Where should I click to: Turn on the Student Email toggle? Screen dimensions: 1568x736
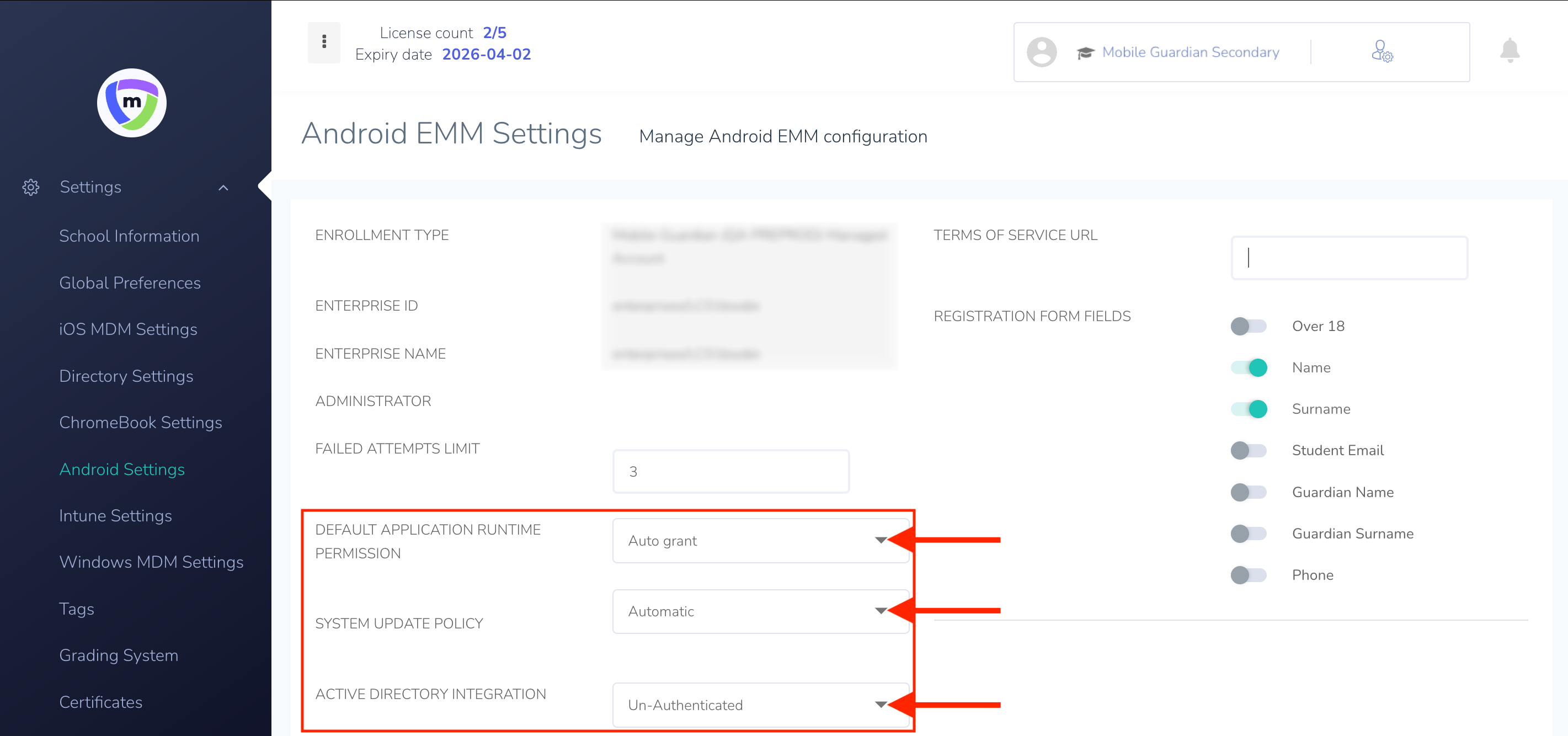(1249, 451)
